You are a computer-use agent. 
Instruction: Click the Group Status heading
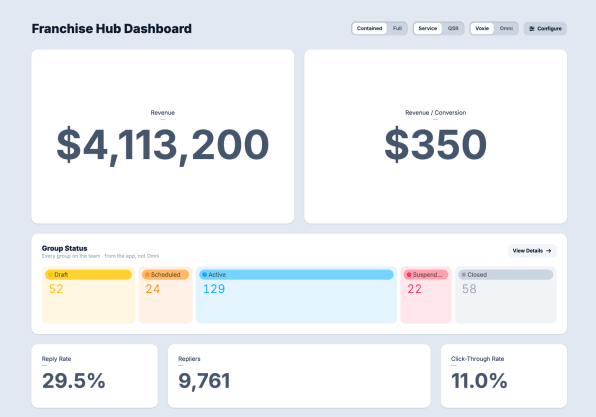click(x=65, y=248)
